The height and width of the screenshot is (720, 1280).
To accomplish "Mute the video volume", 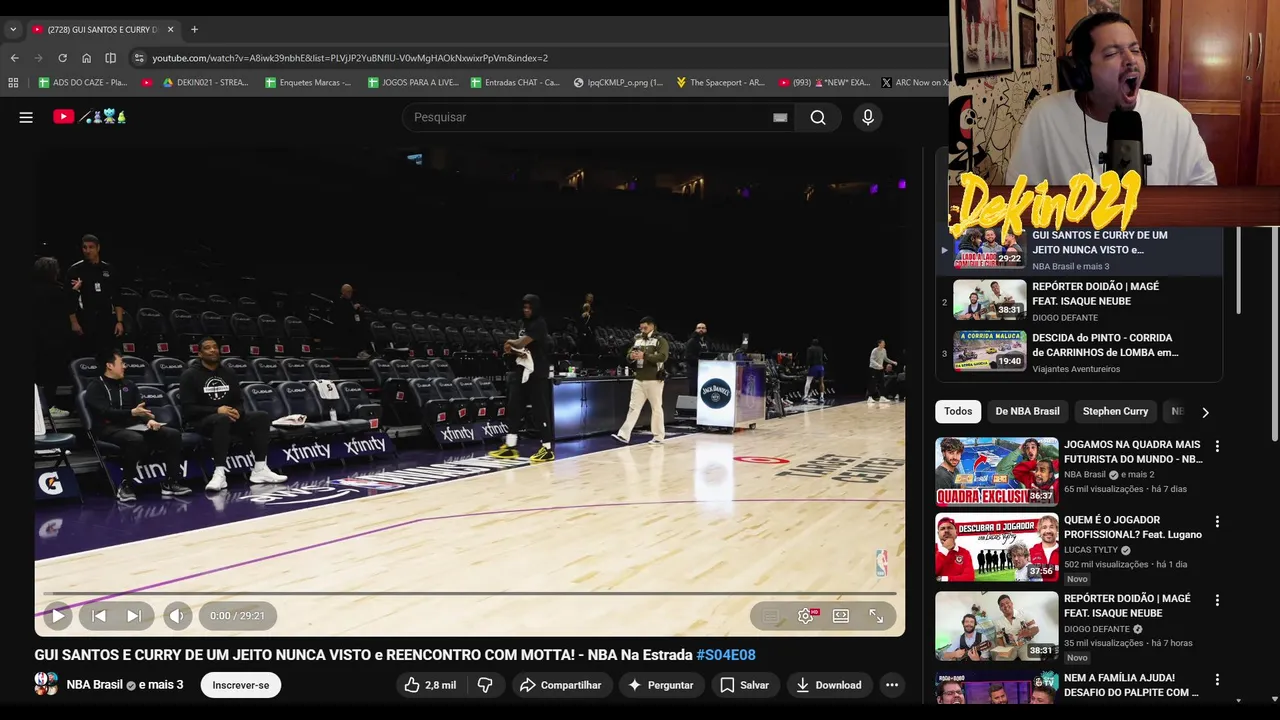I will [x=177, y=616].
